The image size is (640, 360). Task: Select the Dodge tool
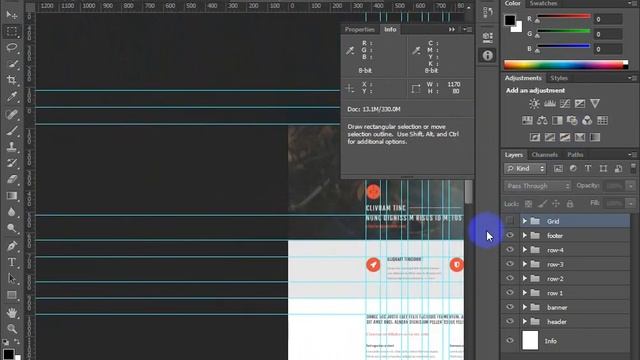(11, 228)
